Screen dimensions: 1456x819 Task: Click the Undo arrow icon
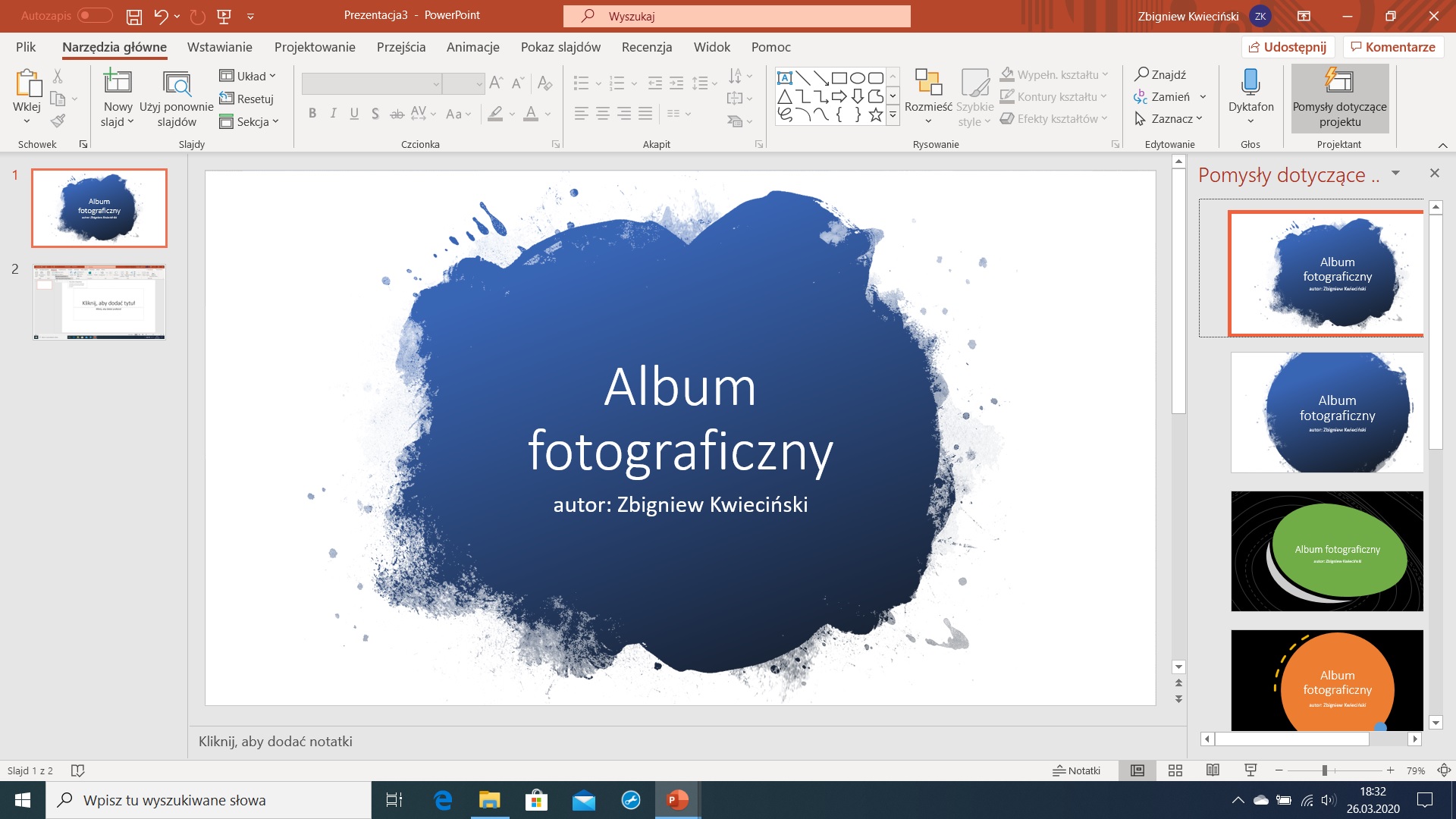pyautogui.click(x=160, y=16)
